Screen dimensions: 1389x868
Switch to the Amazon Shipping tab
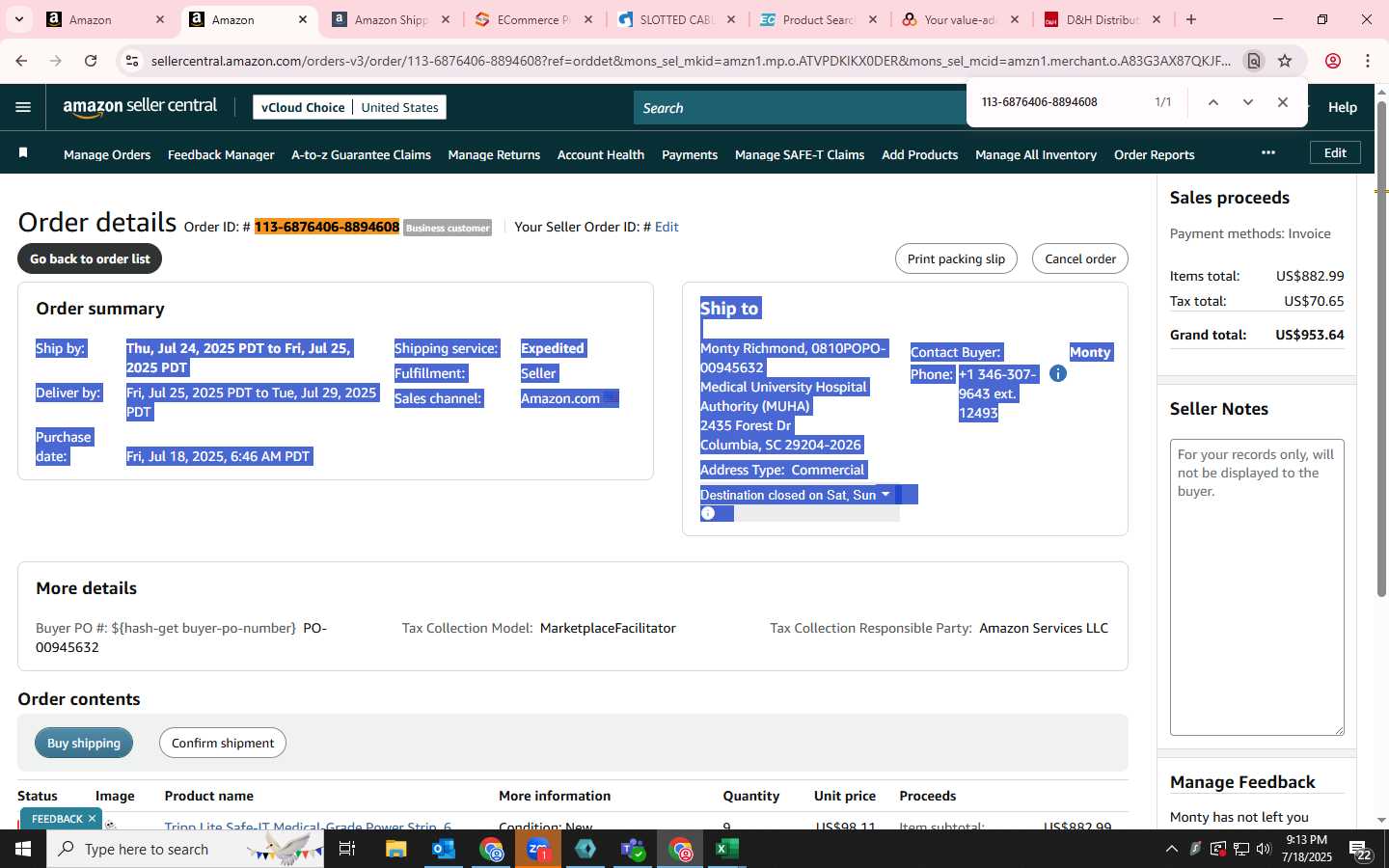click(x=391, y=19)
